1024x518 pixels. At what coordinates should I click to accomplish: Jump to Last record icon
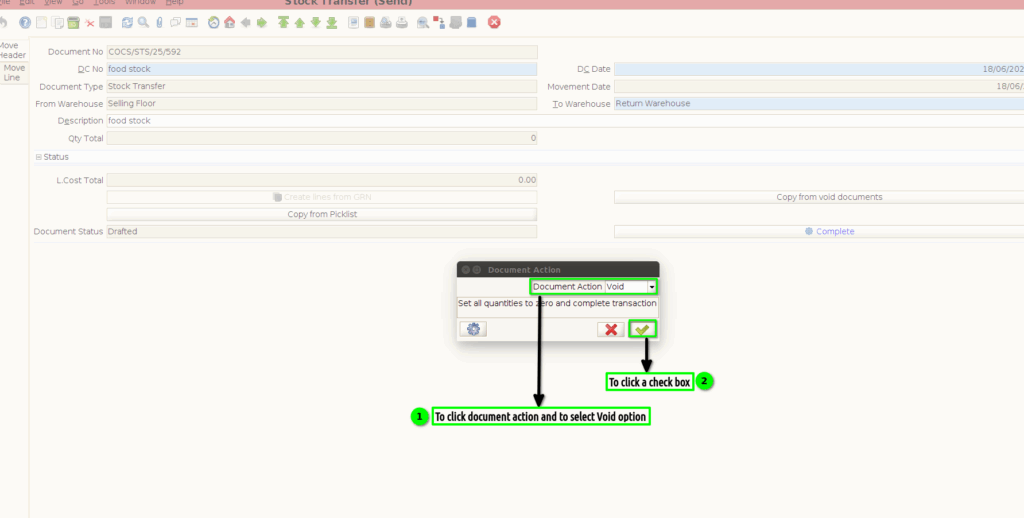[x=332, y=23]
